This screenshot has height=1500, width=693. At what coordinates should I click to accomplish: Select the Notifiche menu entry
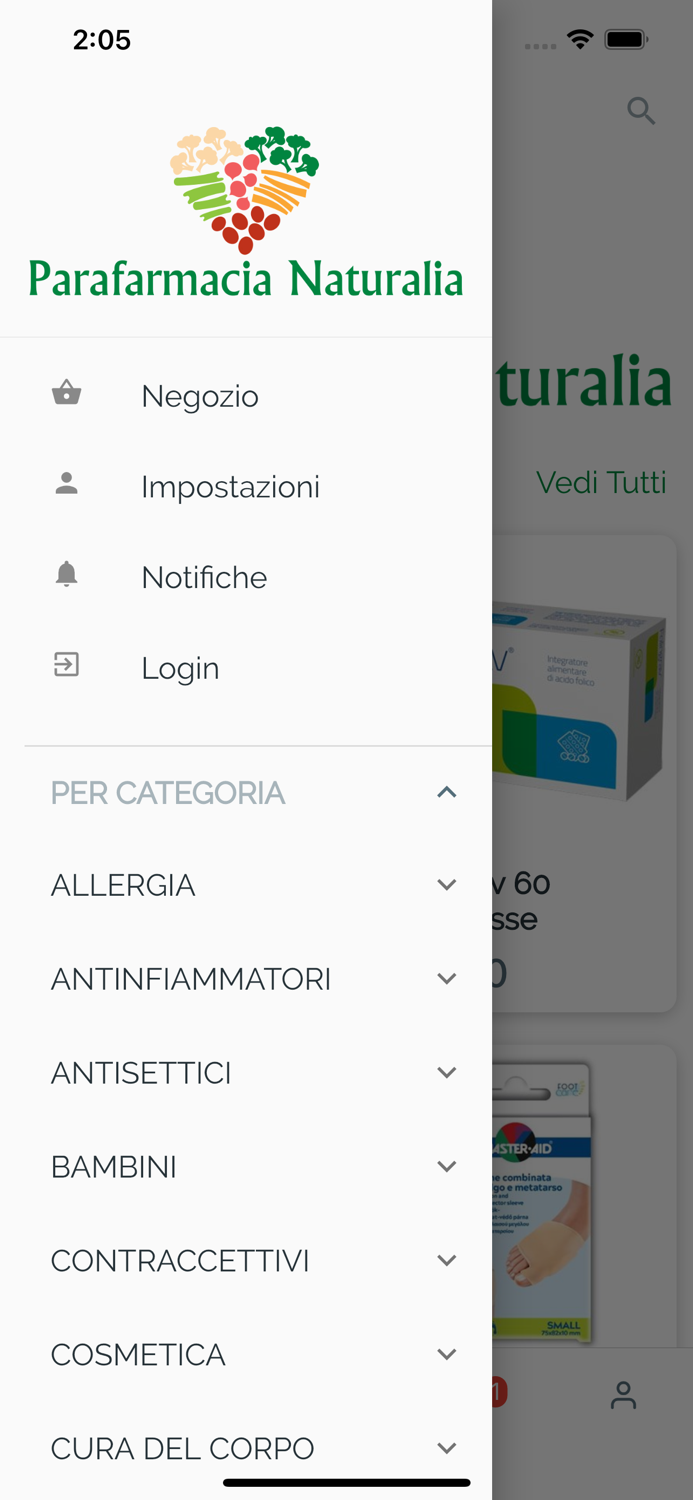click(204, 578)
